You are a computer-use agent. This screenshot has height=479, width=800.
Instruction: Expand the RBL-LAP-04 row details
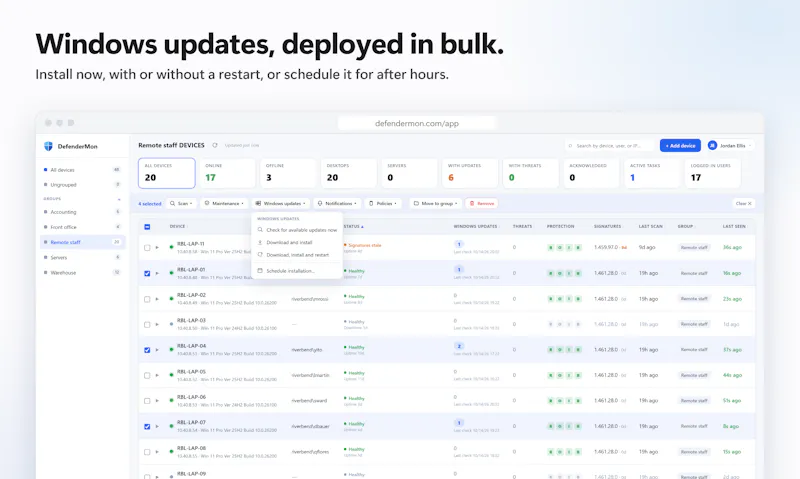click(x=157, y=349)
